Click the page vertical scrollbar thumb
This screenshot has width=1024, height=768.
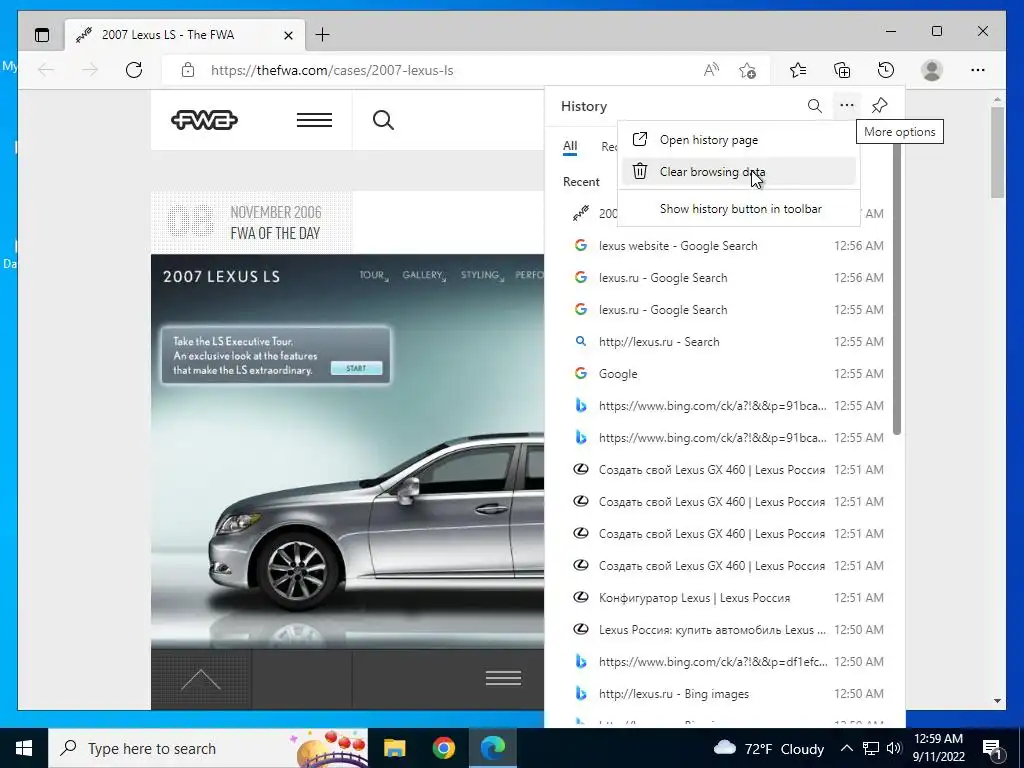click(997, 152)
